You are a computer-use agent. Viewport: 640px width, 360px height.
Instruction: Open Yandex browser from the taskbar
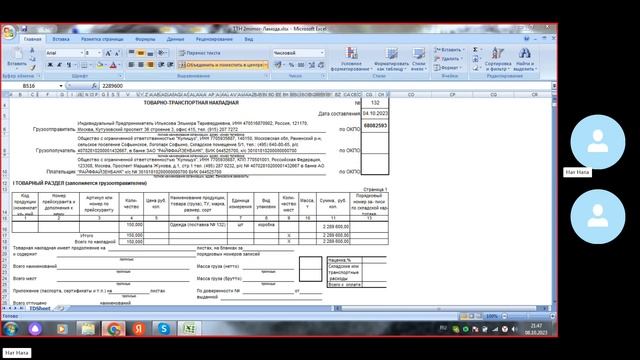tap(139, 329)
